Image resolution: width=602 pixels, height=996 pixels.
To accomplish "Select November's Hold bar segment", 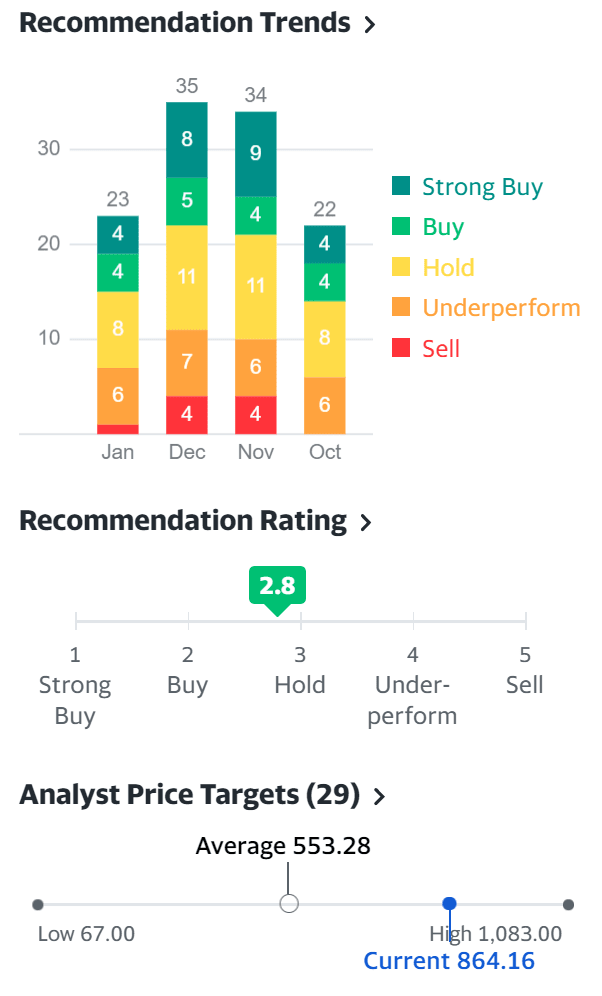I will [256, 286].
